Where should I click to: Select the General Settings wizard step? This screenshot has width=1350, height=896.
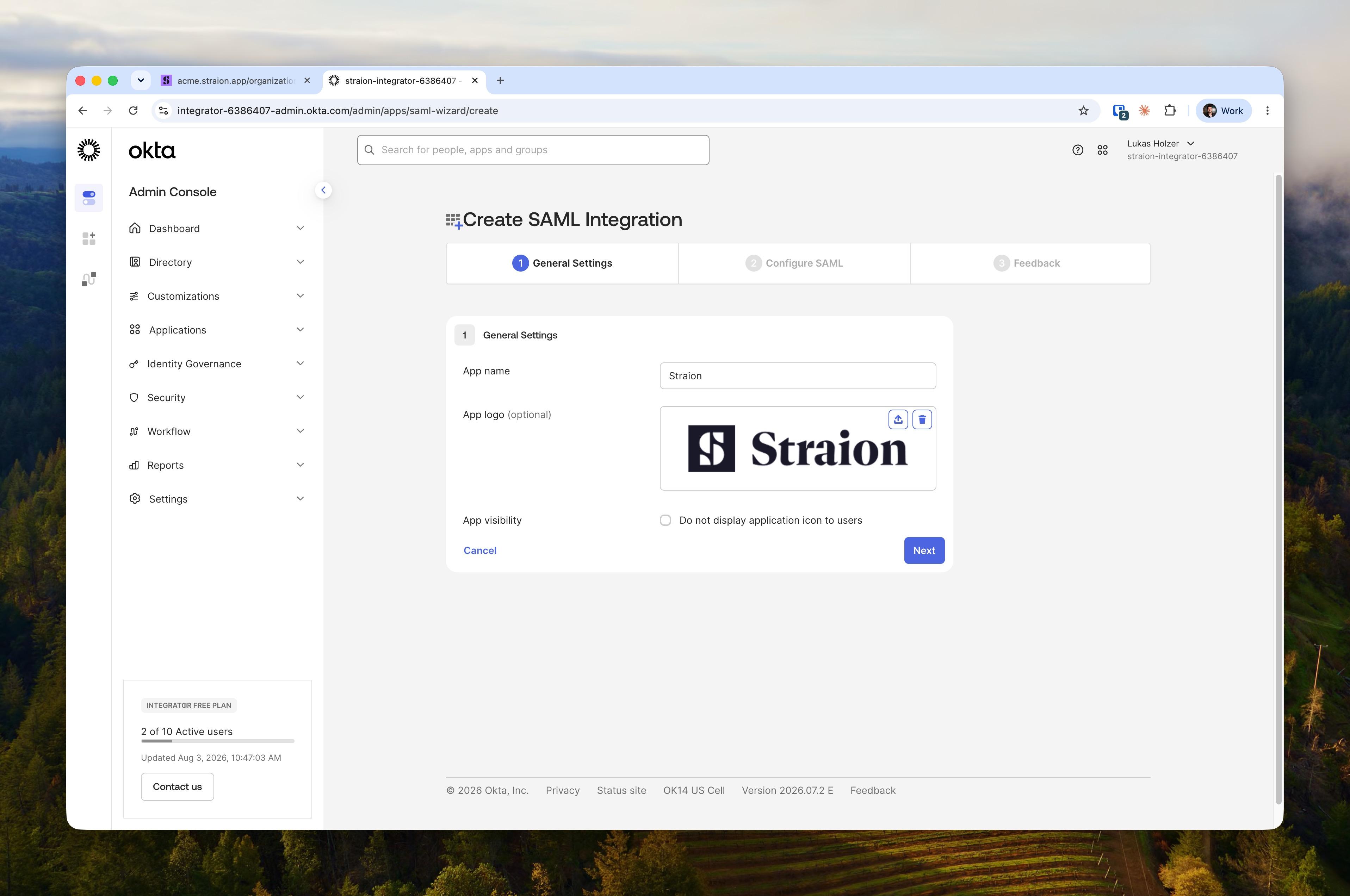pos(562,263)
